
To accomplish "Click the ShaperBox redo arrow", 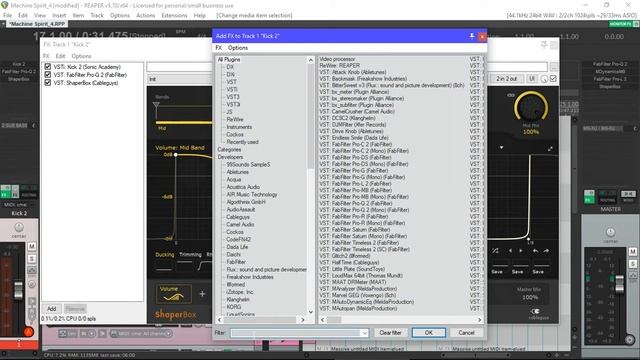I will (546, 251).
